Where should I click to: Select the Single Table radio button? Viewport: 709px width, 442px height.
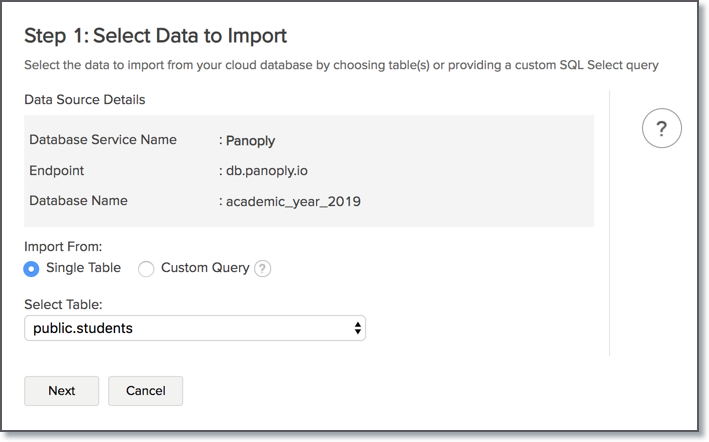click(32, 268)
